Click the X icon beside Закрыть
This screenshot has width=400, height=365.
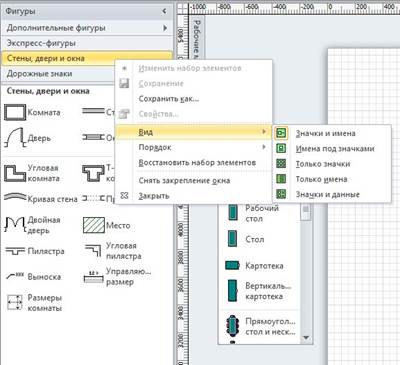(x=124, y=195)
